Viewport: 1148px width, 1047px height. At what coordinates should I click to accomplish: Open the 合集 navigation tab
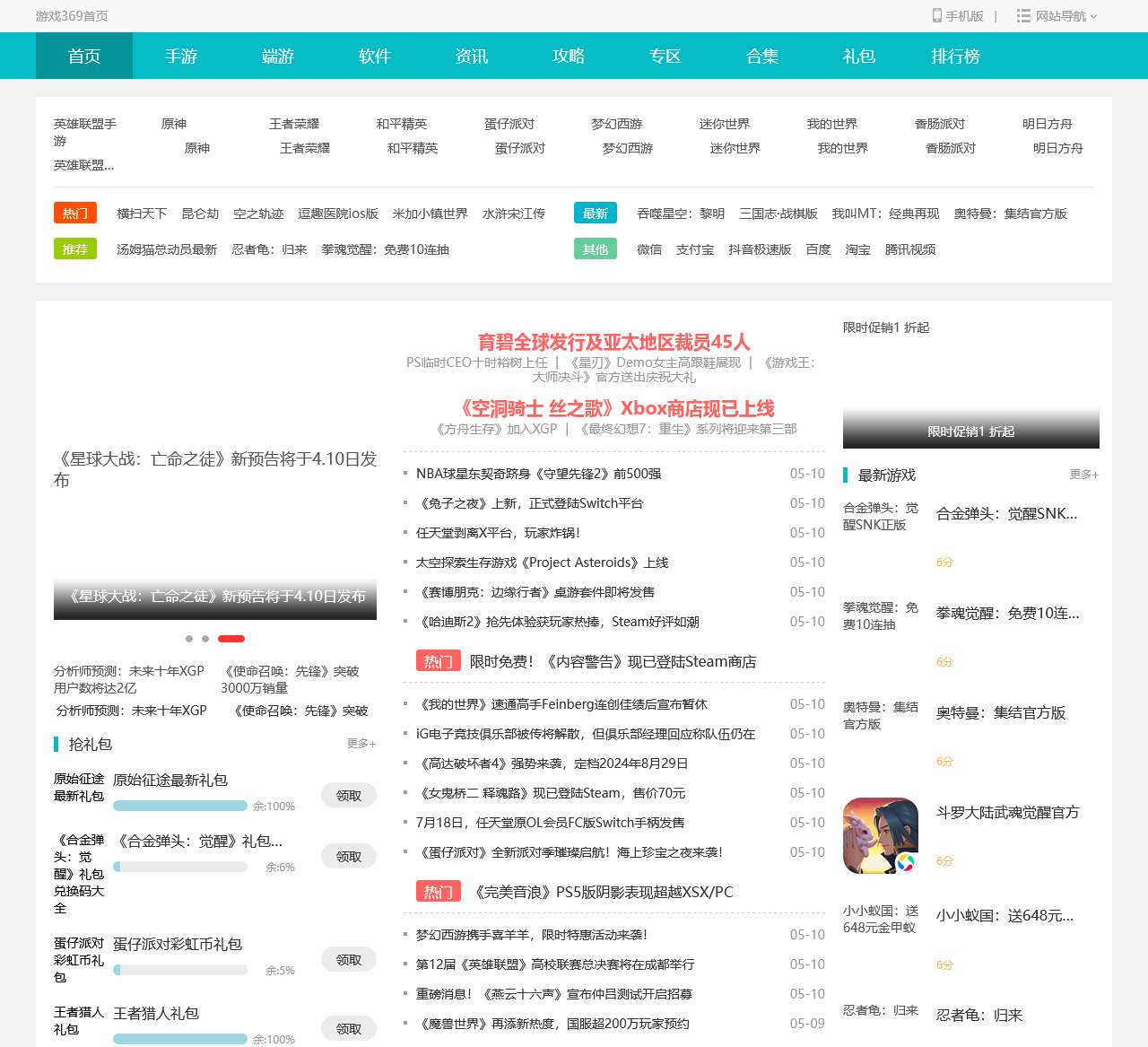(x=762, y=56)
